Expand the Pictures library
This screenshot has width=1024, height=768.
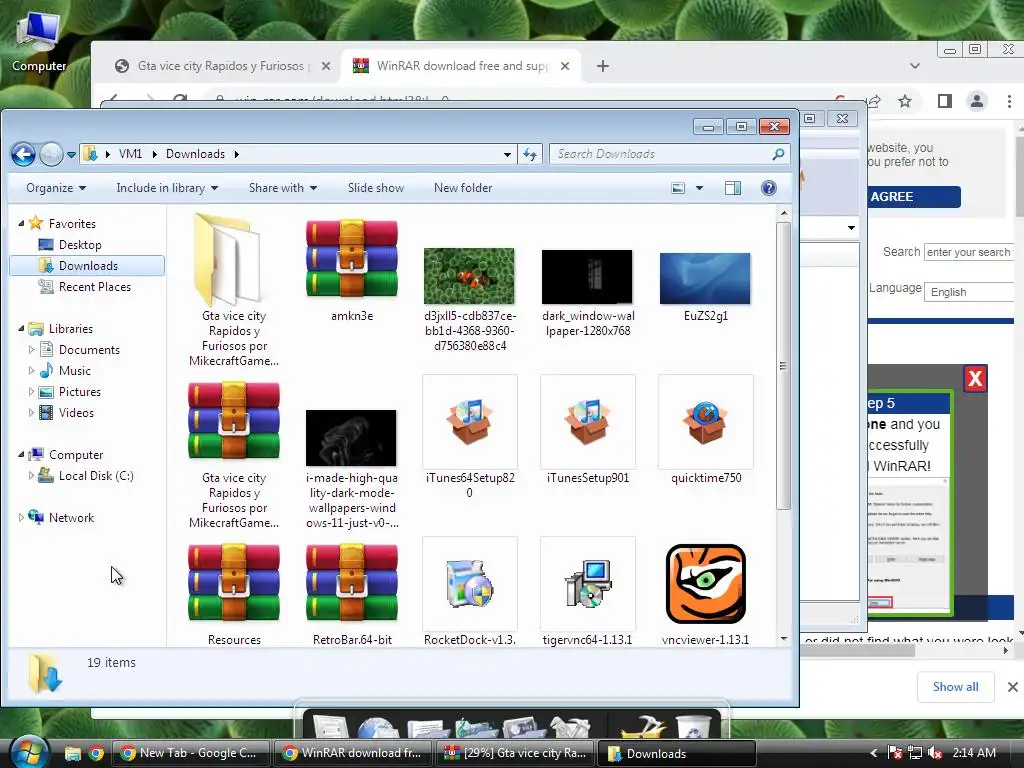[31, 392]
